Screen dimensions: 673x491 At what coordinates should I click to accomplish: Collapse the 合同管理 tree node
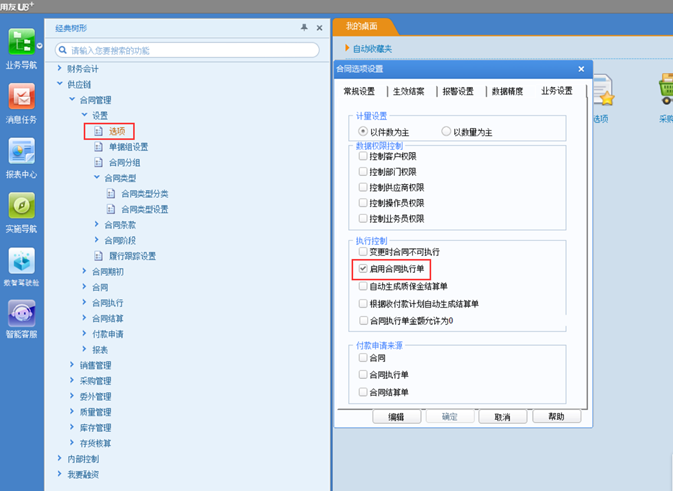click(72, 99)
